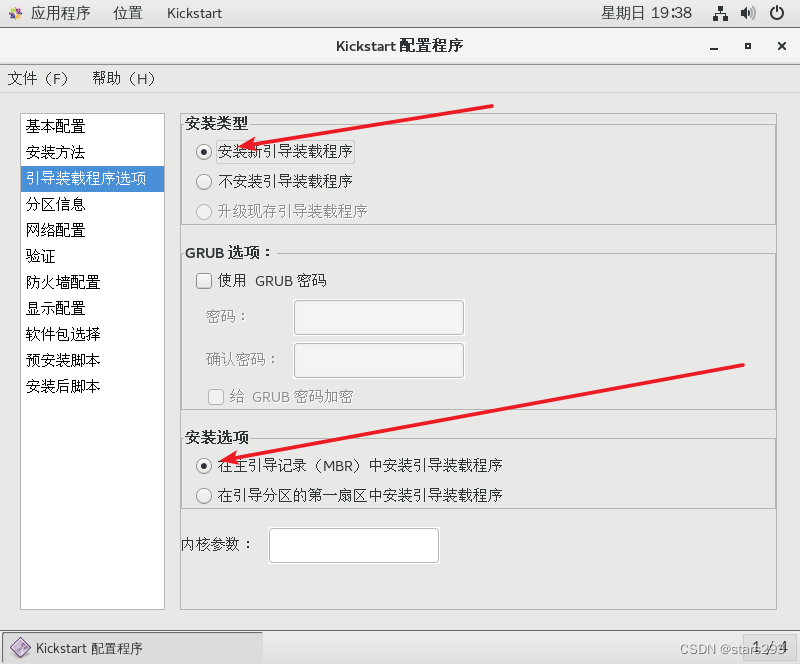Viewport: 800px width, 664px height.
Task: Select 网络配置 in the sidebar
Action: click(92, 231)
